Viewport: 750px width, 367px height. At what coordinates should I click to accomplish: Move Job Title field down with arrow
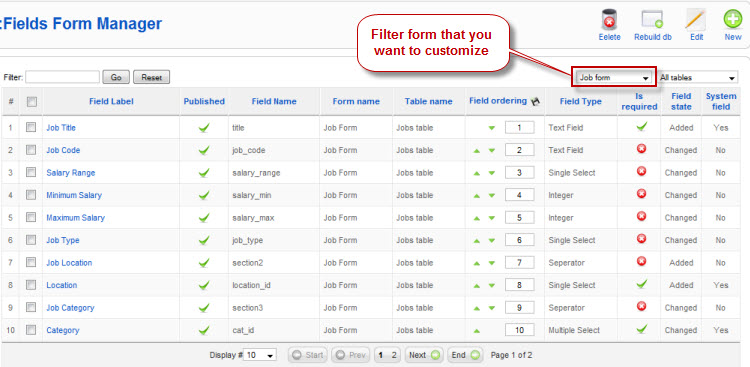tap(492, 128)
